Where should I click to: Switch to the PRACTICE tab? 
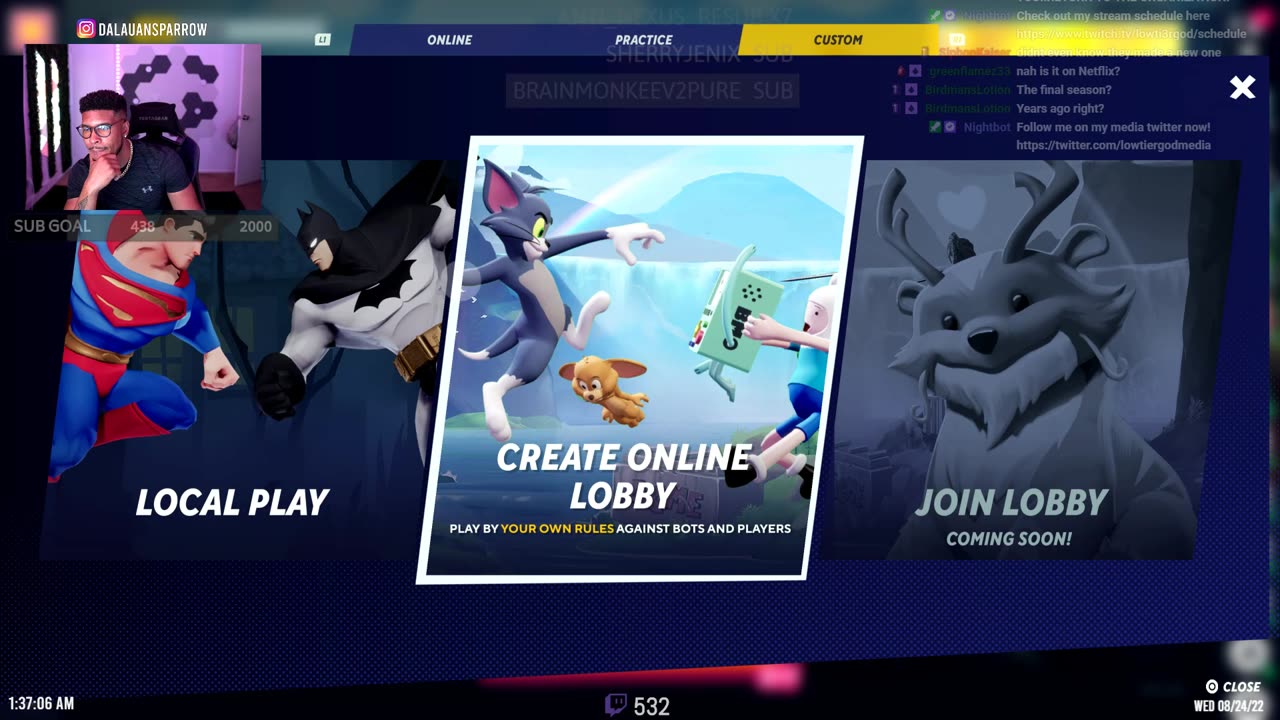tap(644, 40)
